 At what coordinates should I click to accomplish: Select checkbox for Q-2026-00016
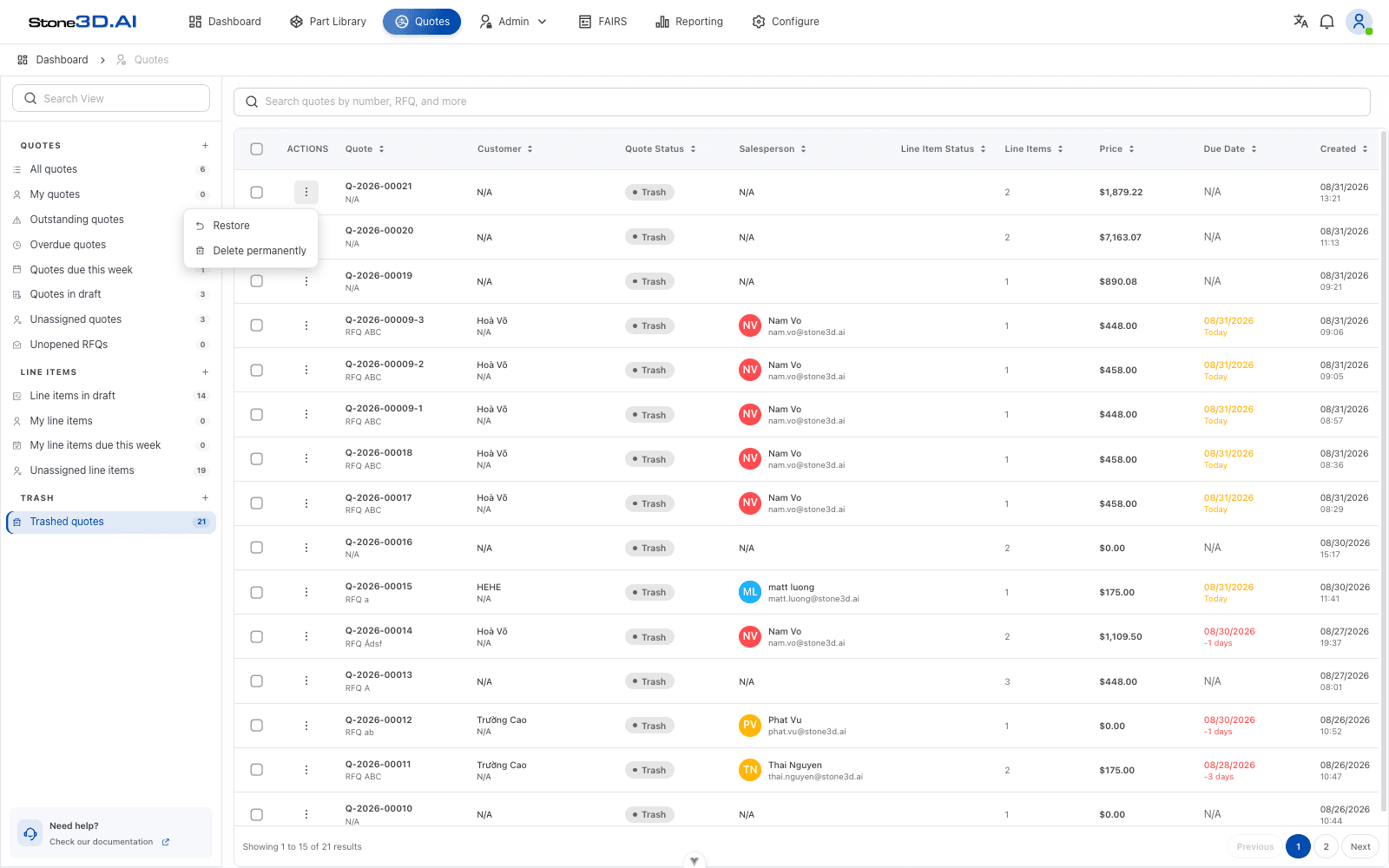[257, 548]
